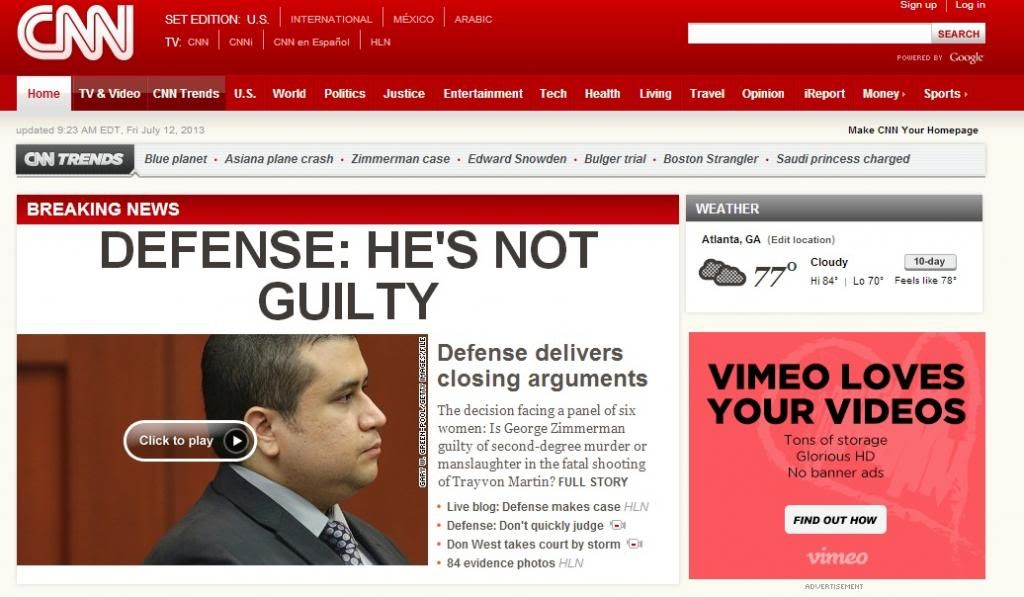Viewport: 1024px width, 597px height.
Task: Click Make CNN Your Homepage
Action: point(913,130)
